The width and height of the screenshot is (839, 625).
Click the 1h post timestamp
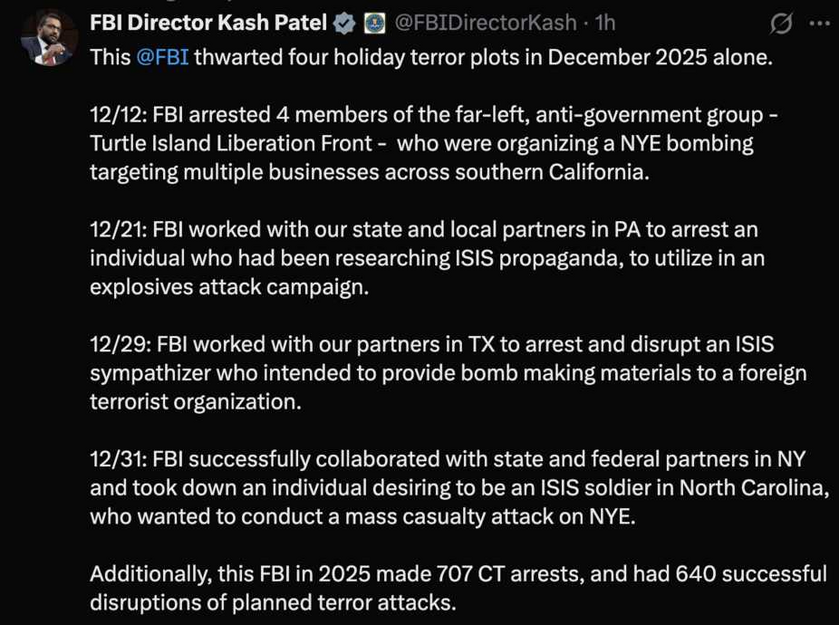(603, 22)
